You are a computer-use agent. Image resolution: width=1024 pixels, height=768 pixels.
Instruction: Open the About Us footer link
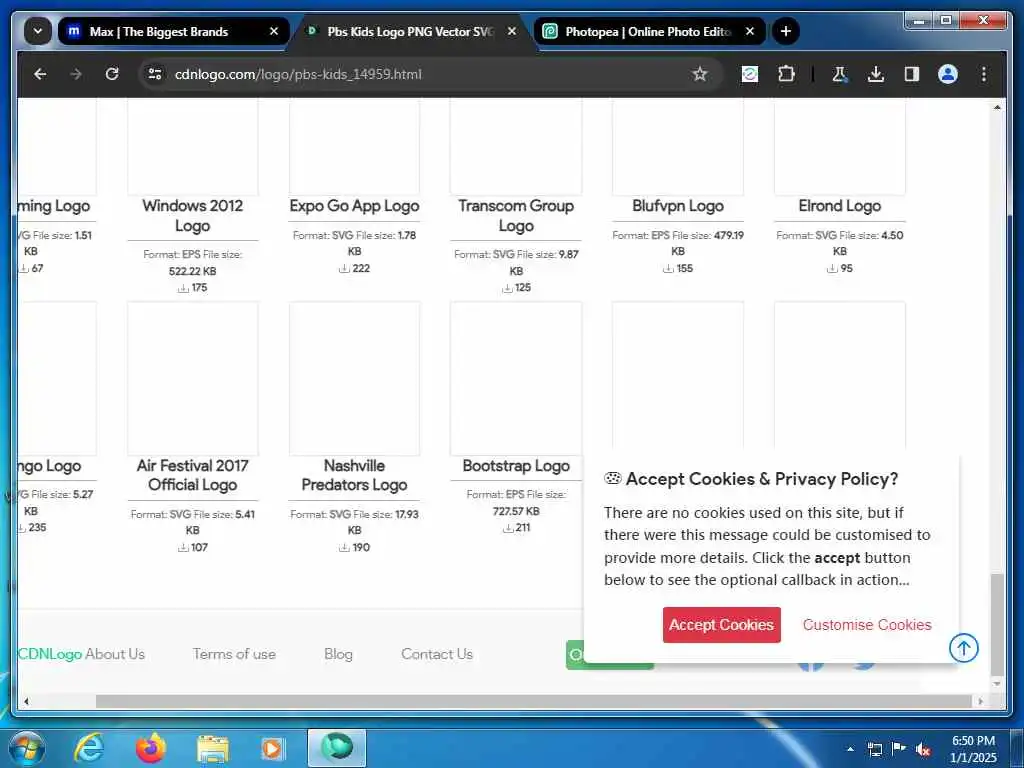pyautogui.click(x=115, y=654)
